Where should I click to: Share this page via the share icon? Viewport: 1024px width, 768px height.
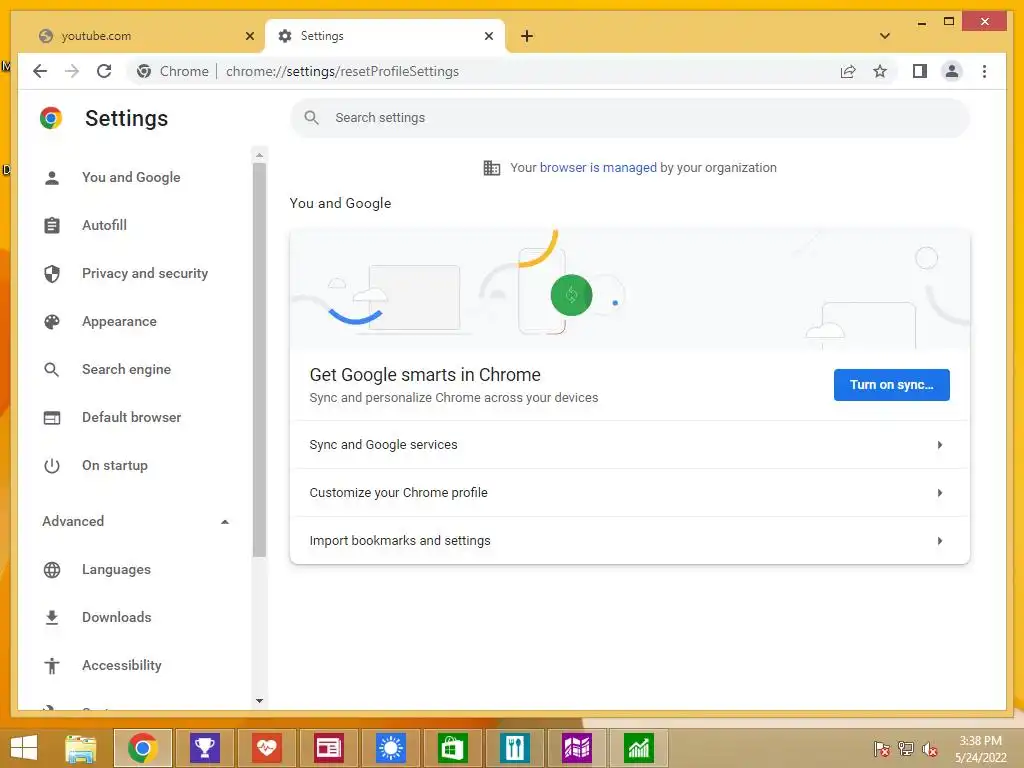[848, 71]
